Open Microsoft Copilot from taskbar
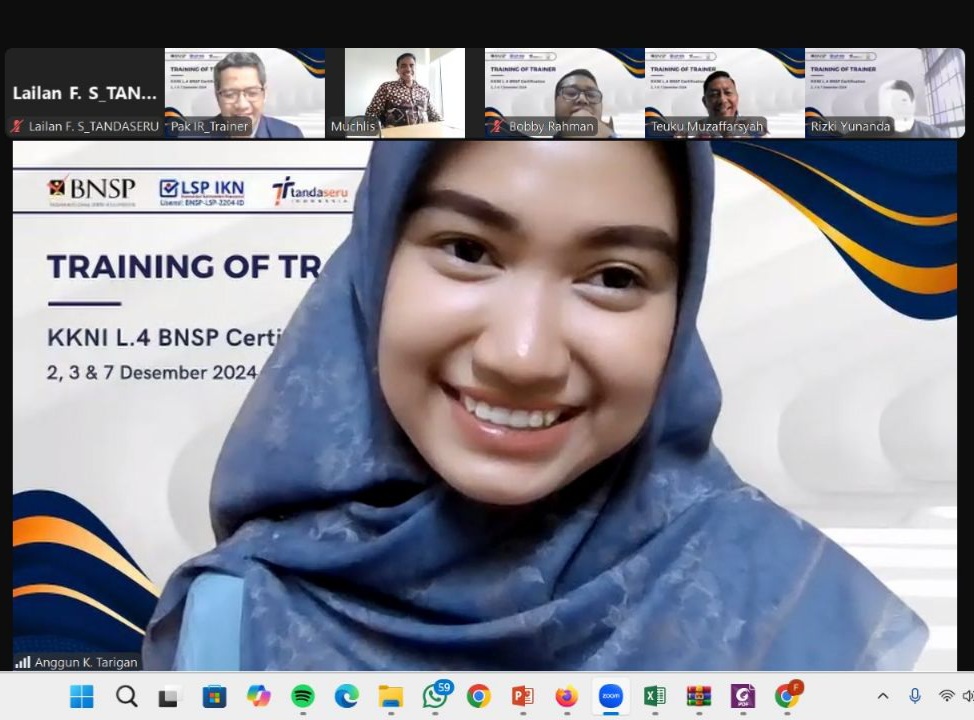974x720 pixels. click(x=259, y=696)
